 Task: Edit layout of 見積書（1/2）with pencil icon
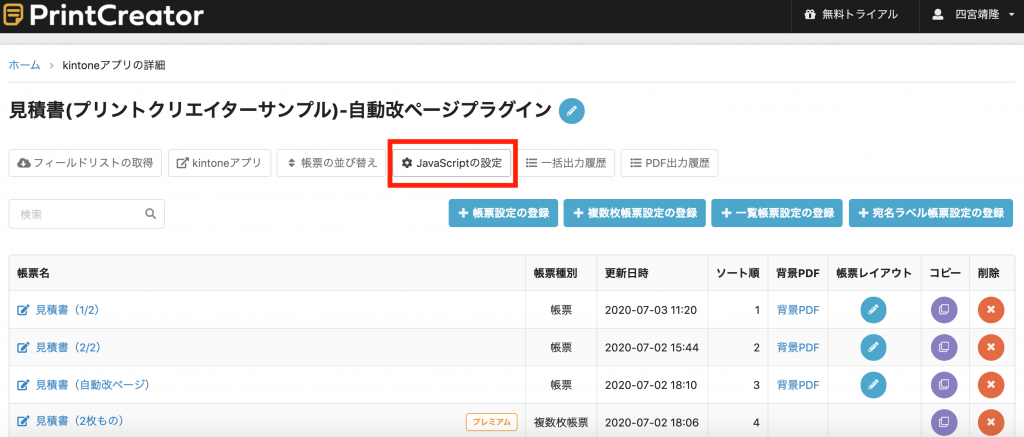(874, 310)
